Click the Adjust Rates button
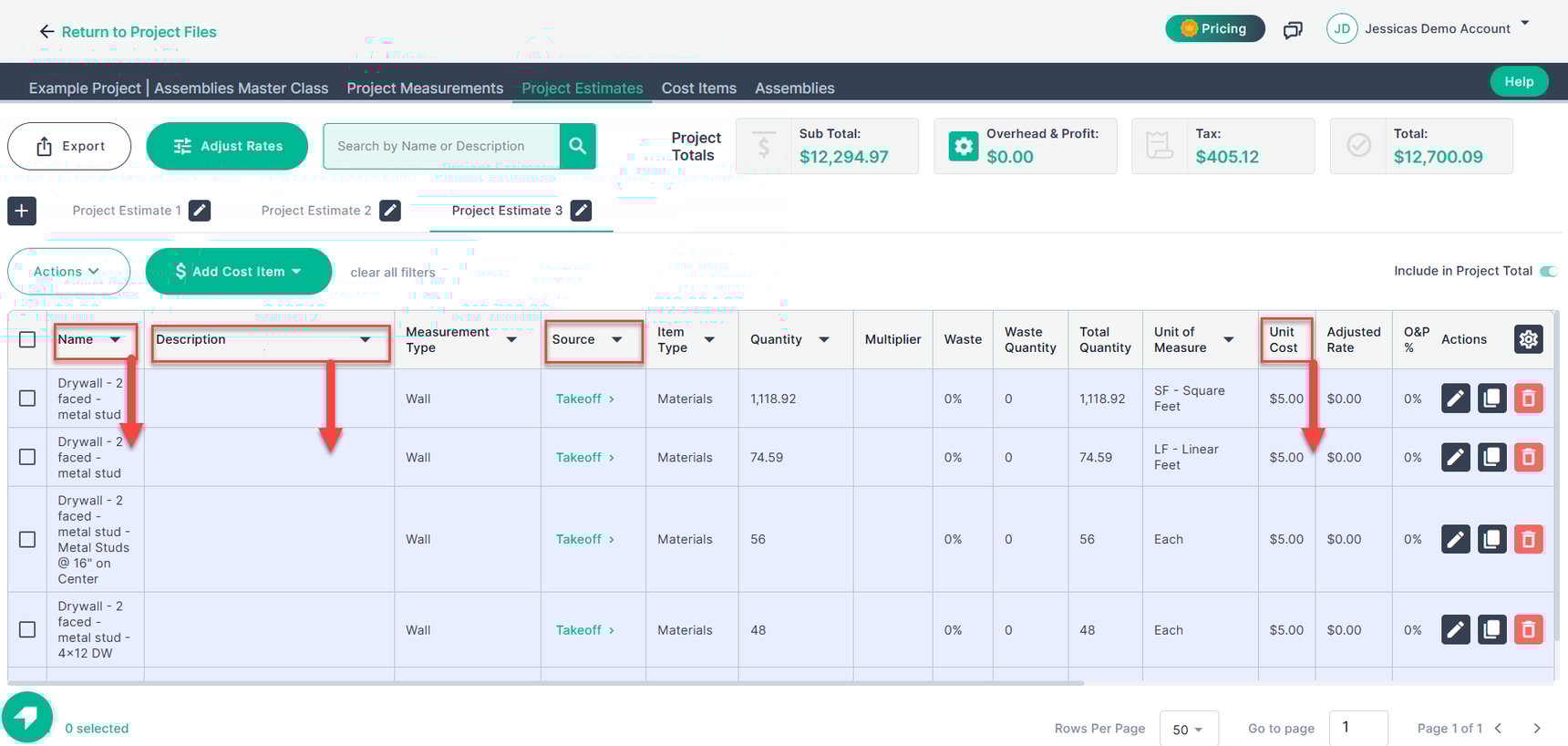 point(227,146)
